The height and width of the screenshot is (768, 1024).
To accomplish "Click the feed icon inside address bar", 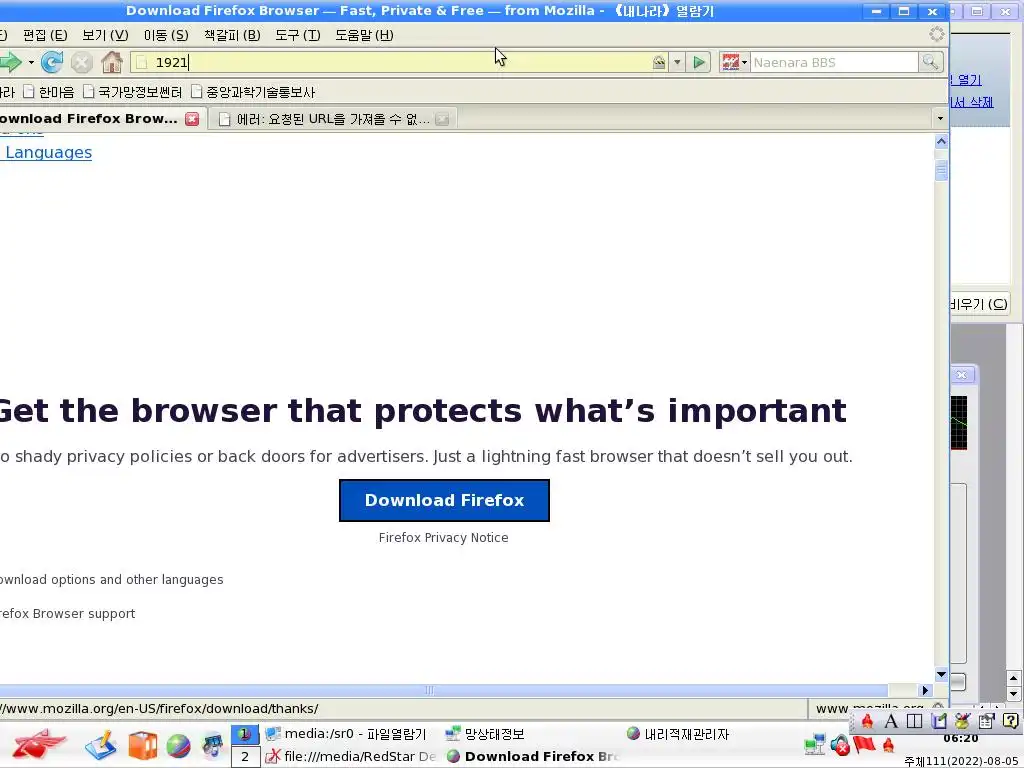I will [659, 63].
